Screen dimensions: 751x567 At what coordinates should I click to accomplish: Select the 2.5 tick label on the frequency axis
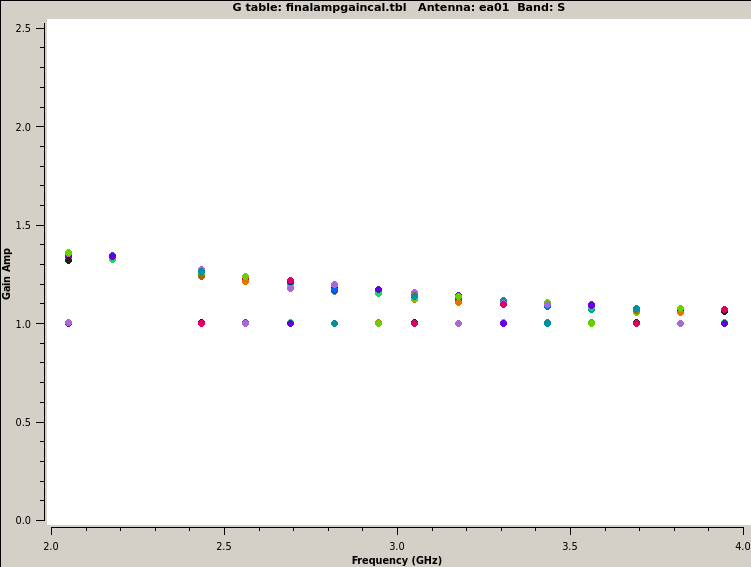click(224, 546)
